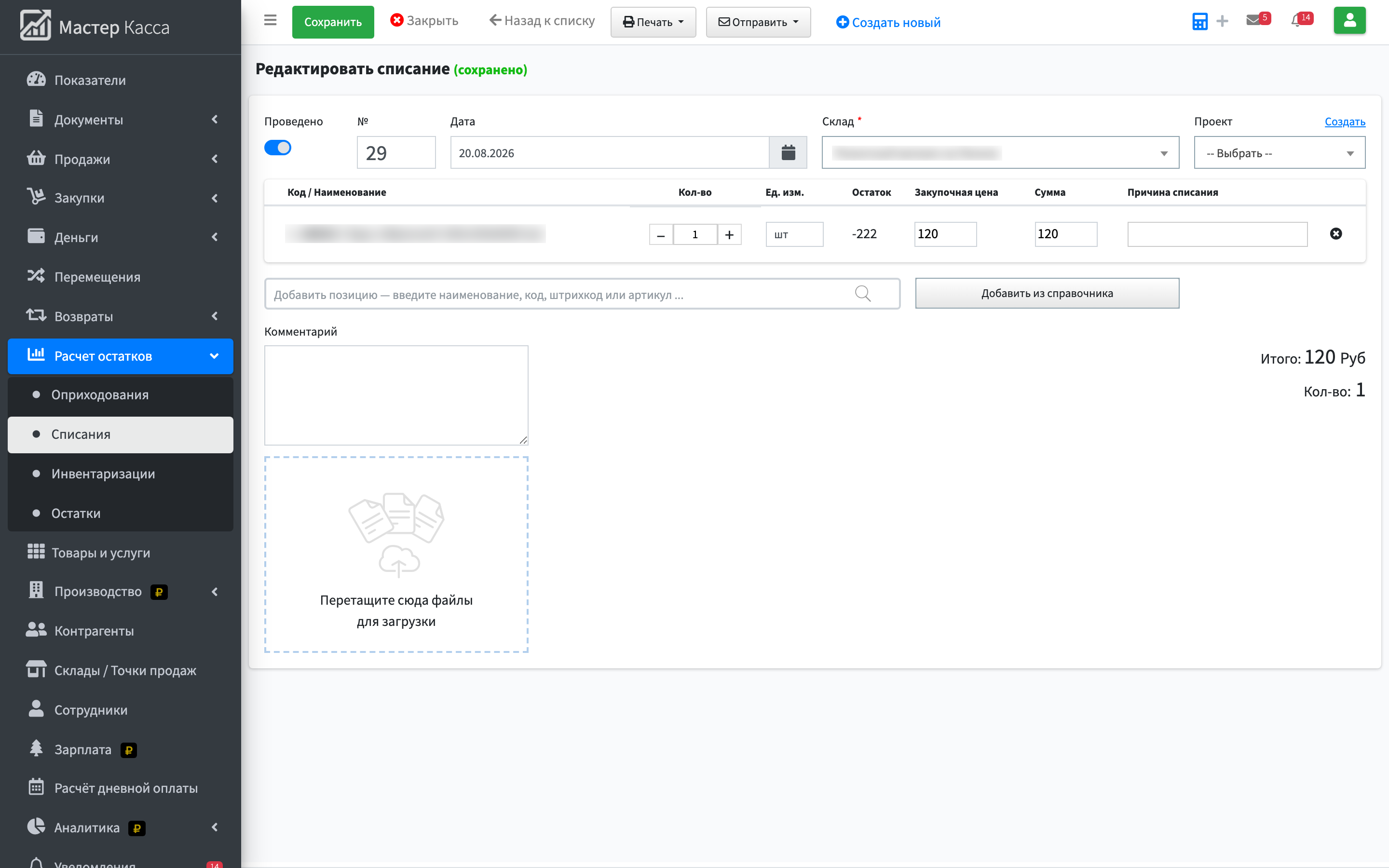Toggle the Проведено switch
Image resolution: width=1389 pixels, height=868 pixels.
278,148
